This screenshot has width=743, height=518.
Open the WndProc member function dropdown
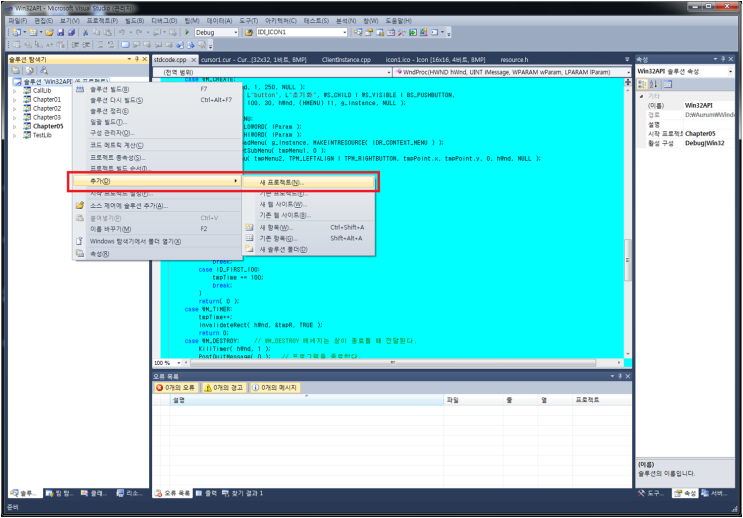628,72
